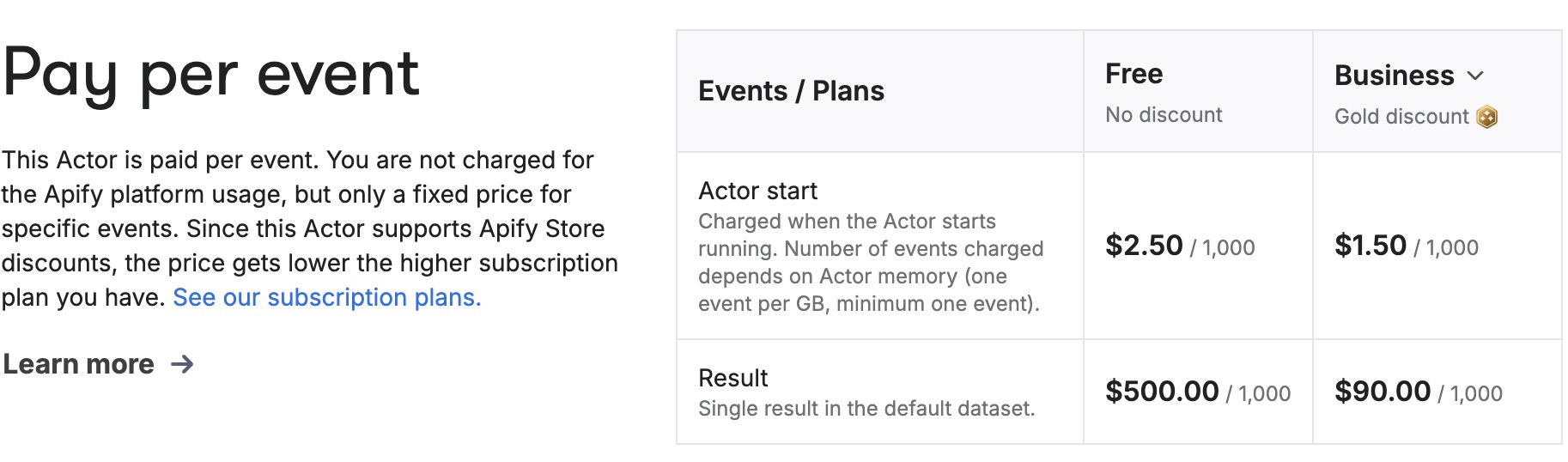Click the paid-per-event description paragraph
Image resolution: width=1568 pixels, height=462 pixels.
[309, 228]
